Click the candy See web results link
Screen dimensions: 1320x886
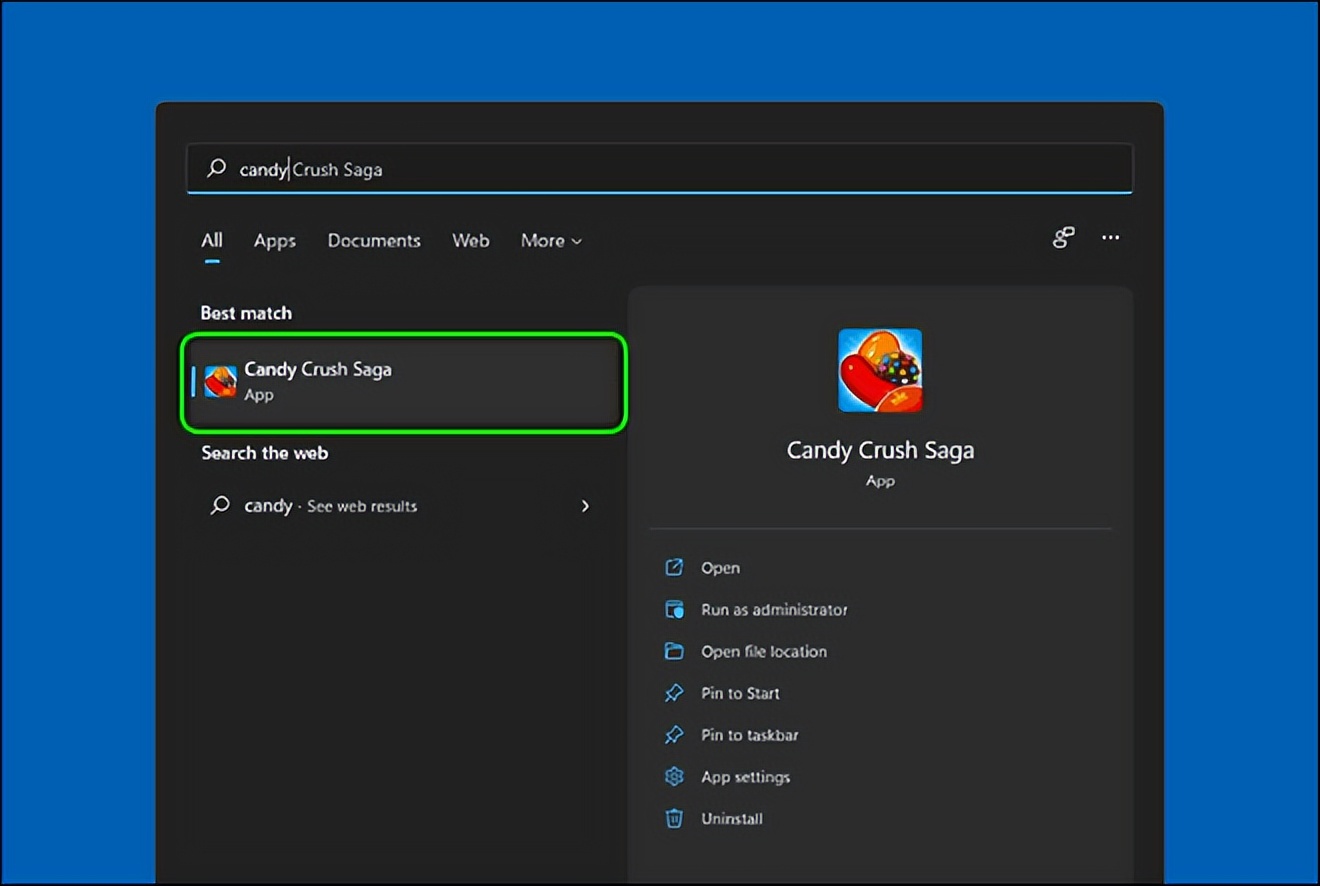pos(330,506)
